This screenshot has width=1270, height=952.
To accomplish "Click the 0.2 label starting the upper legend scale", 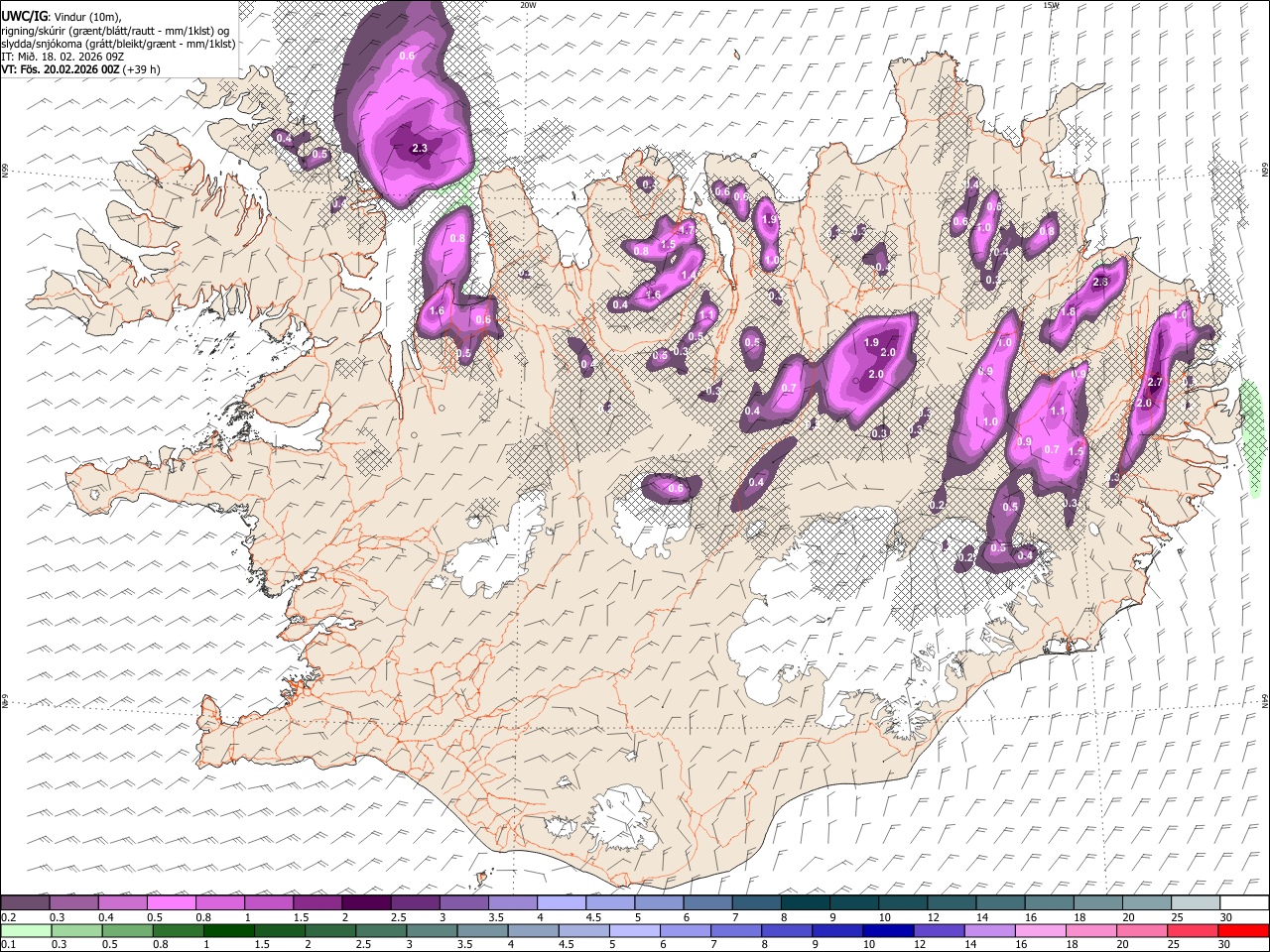I will point(8,917).
